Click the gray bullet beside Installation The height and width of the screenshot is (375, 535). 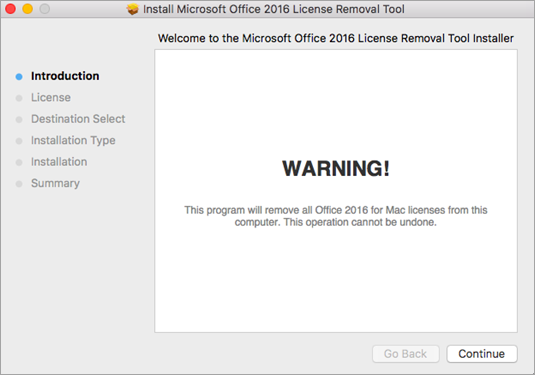click(19, 162)
